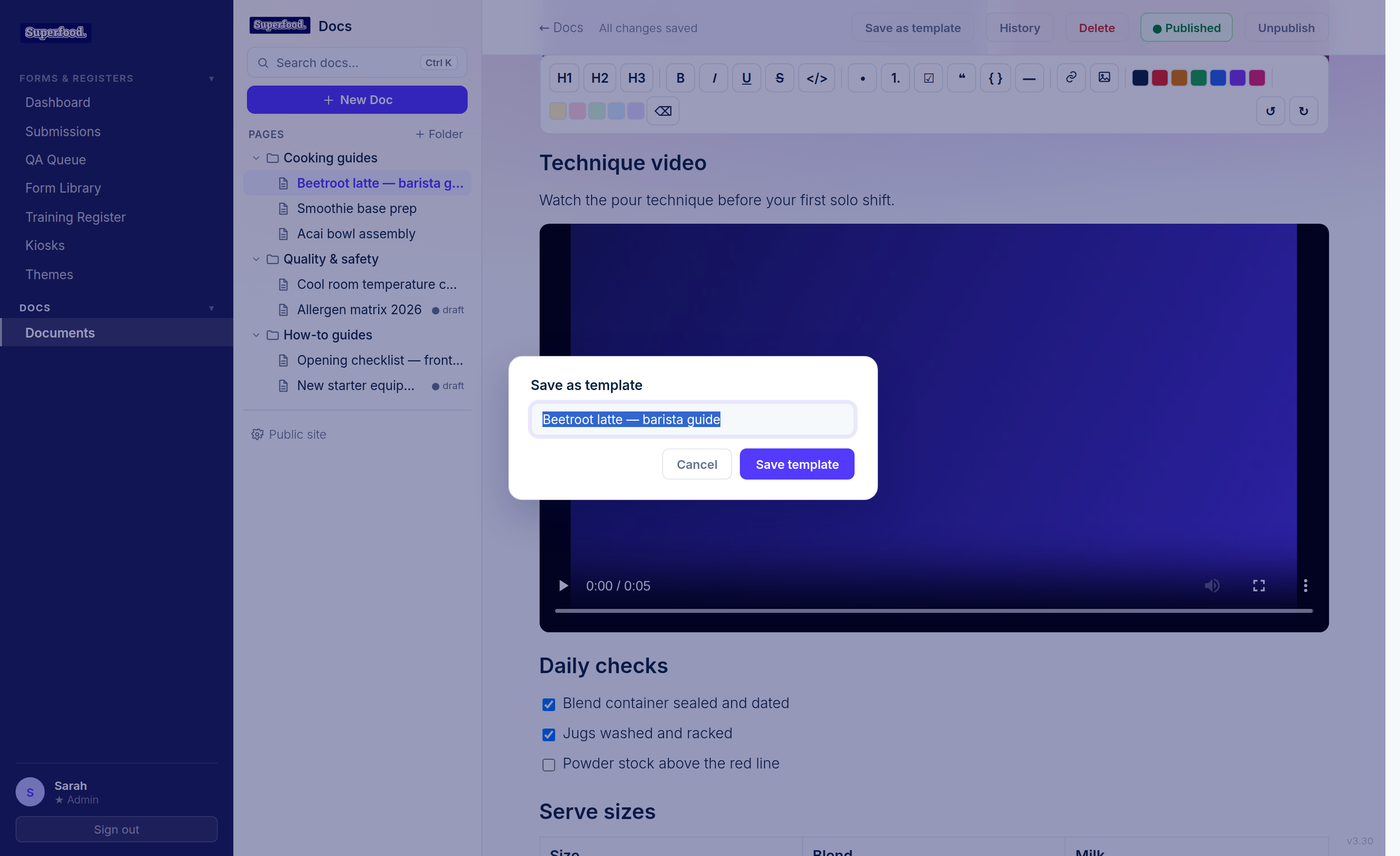
Task: Insert a bulleted list
Action: click(x=862, y=78)
